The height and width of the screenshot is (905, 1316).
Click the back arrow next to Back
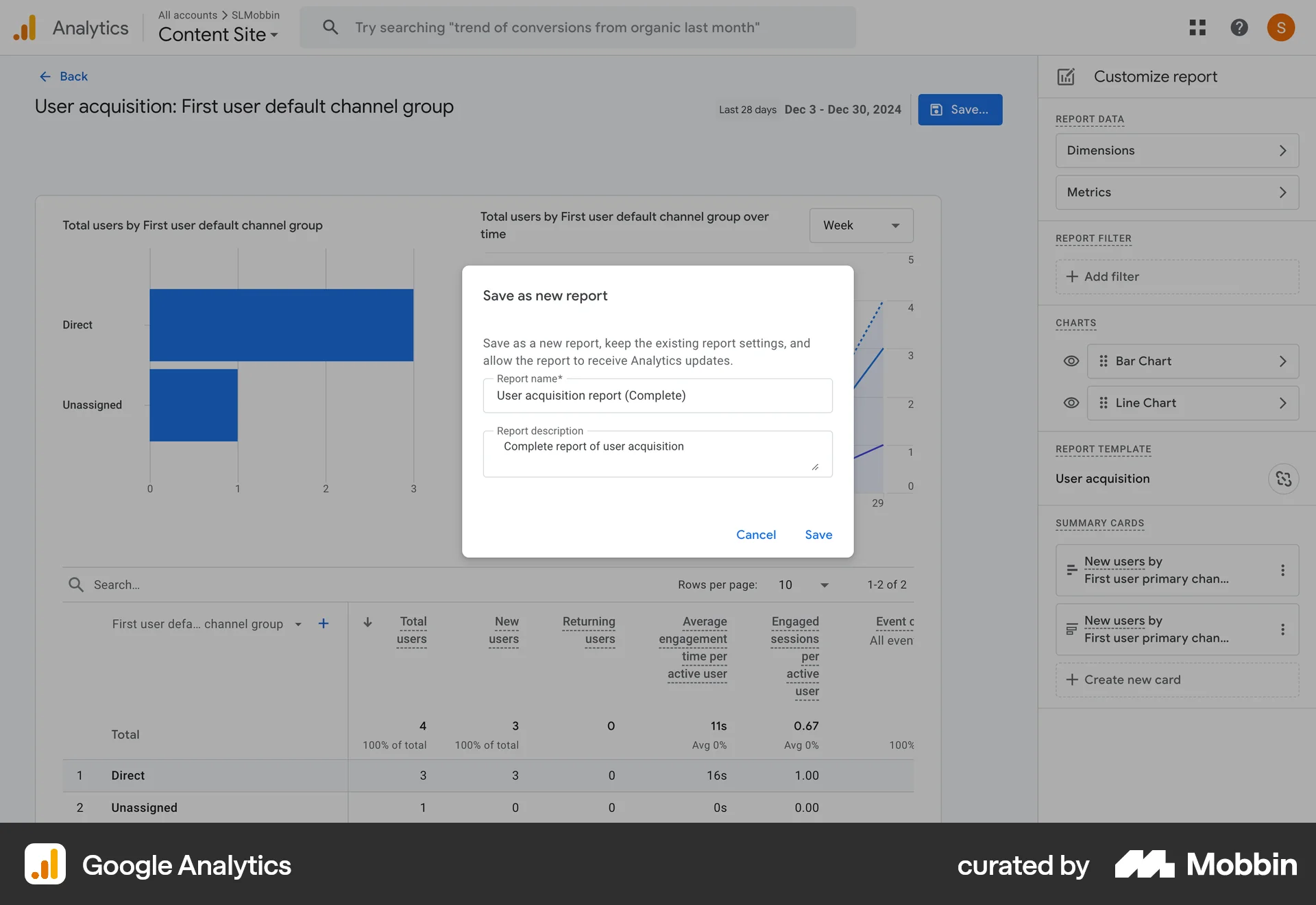click(x=45, y=76)
